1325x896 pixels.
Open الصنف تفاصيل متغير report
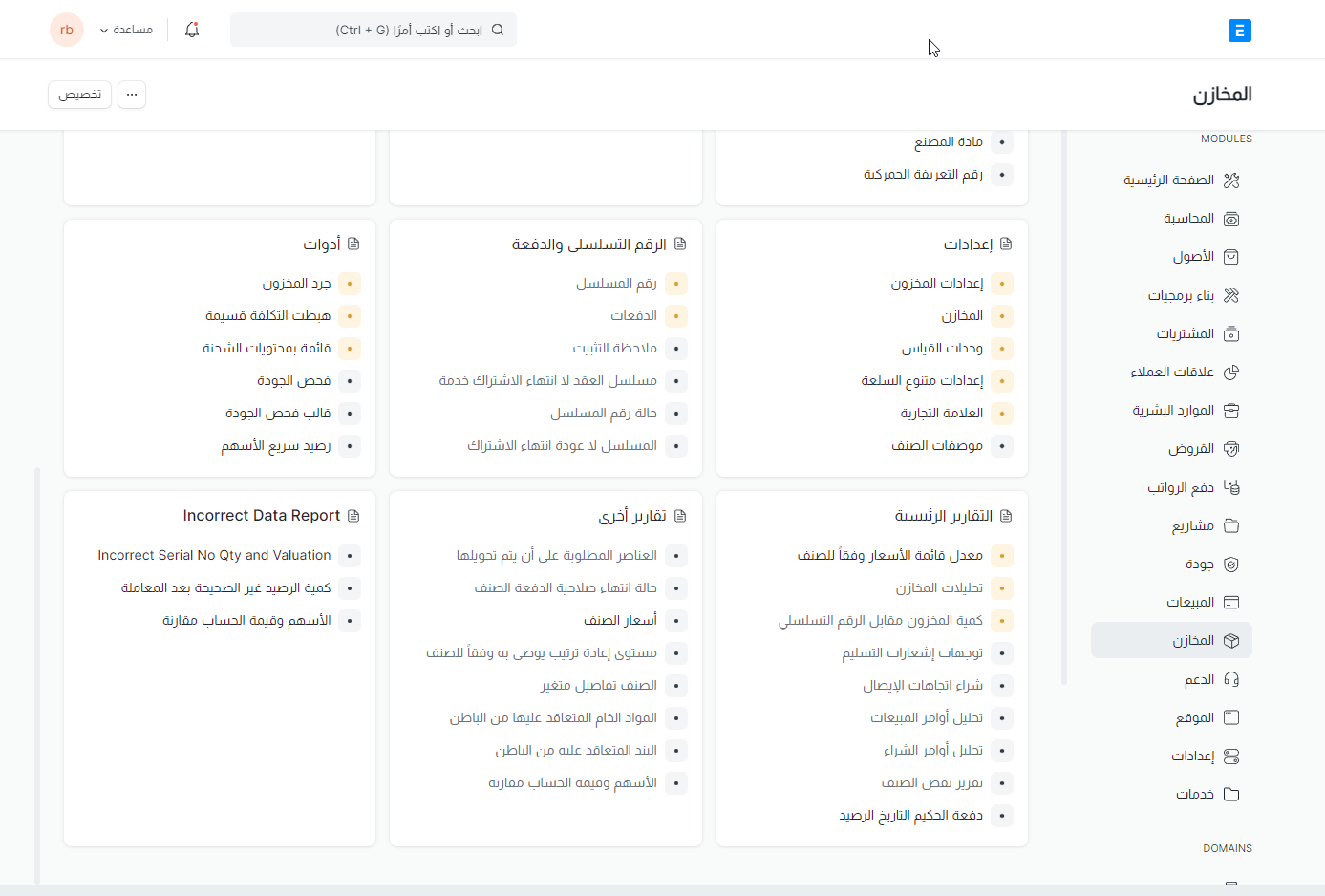599,685
